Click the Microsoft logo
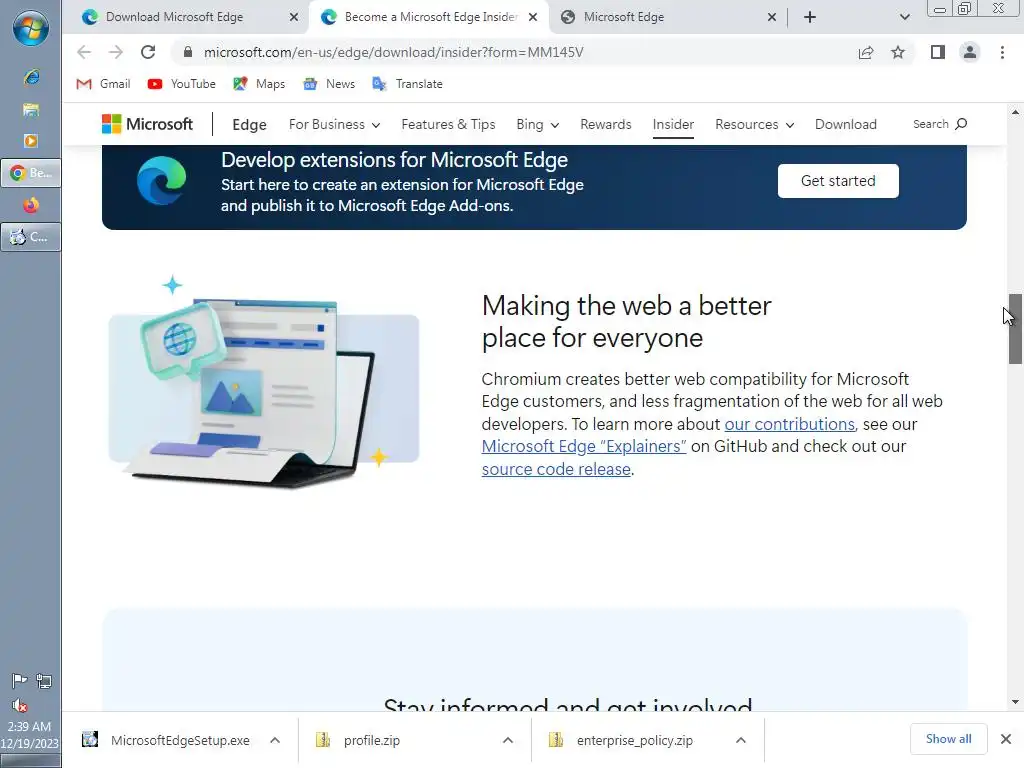 tap(148, 124)
